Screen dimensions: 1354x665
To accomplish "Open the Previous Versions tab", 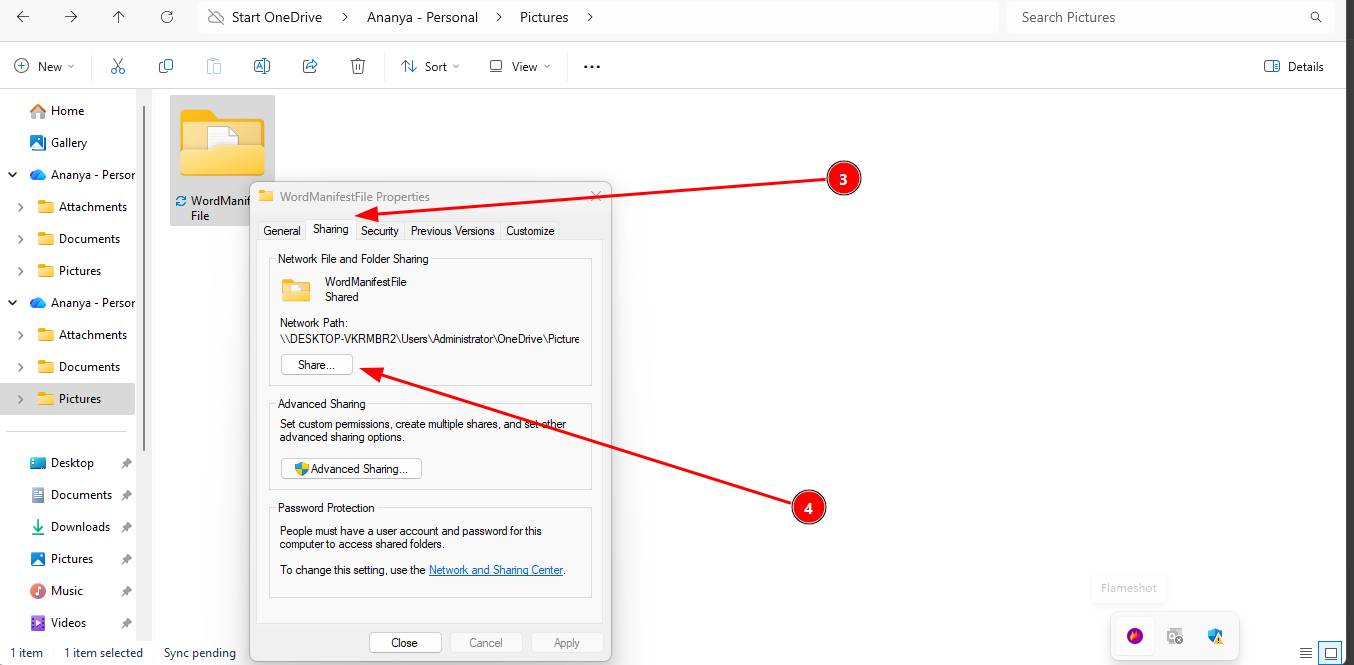I will point(452,230).
